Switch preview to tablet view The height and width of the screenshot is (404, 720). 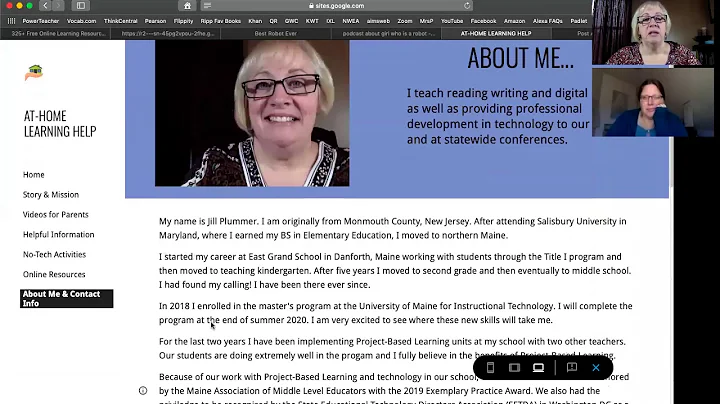(x=514, y=368)
